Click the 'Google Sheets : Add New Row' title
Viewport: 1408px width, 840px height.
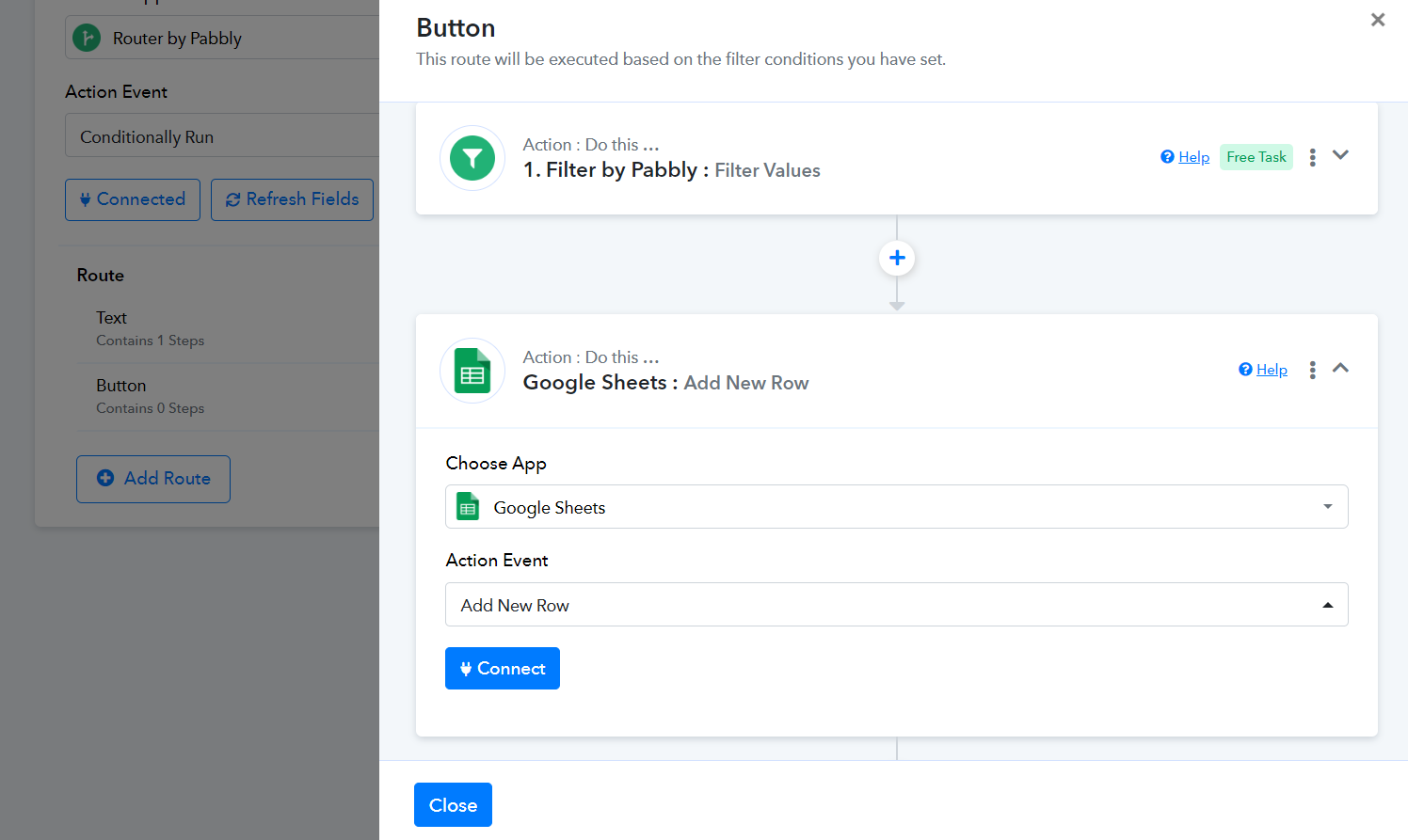pos(666,383)
